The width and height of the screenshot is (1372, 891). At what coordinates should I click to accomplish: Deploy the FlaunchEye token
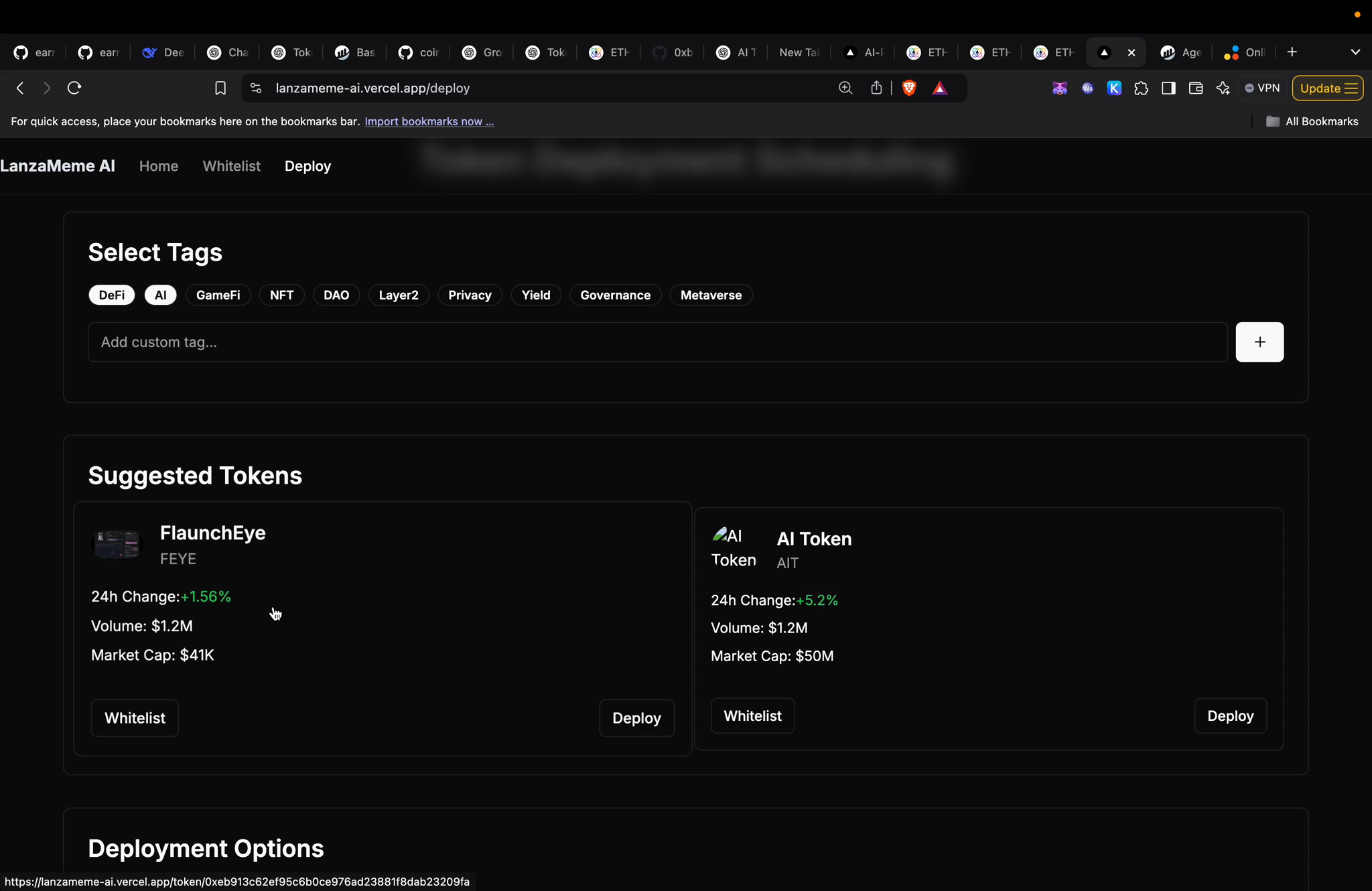tap(636, 717)
